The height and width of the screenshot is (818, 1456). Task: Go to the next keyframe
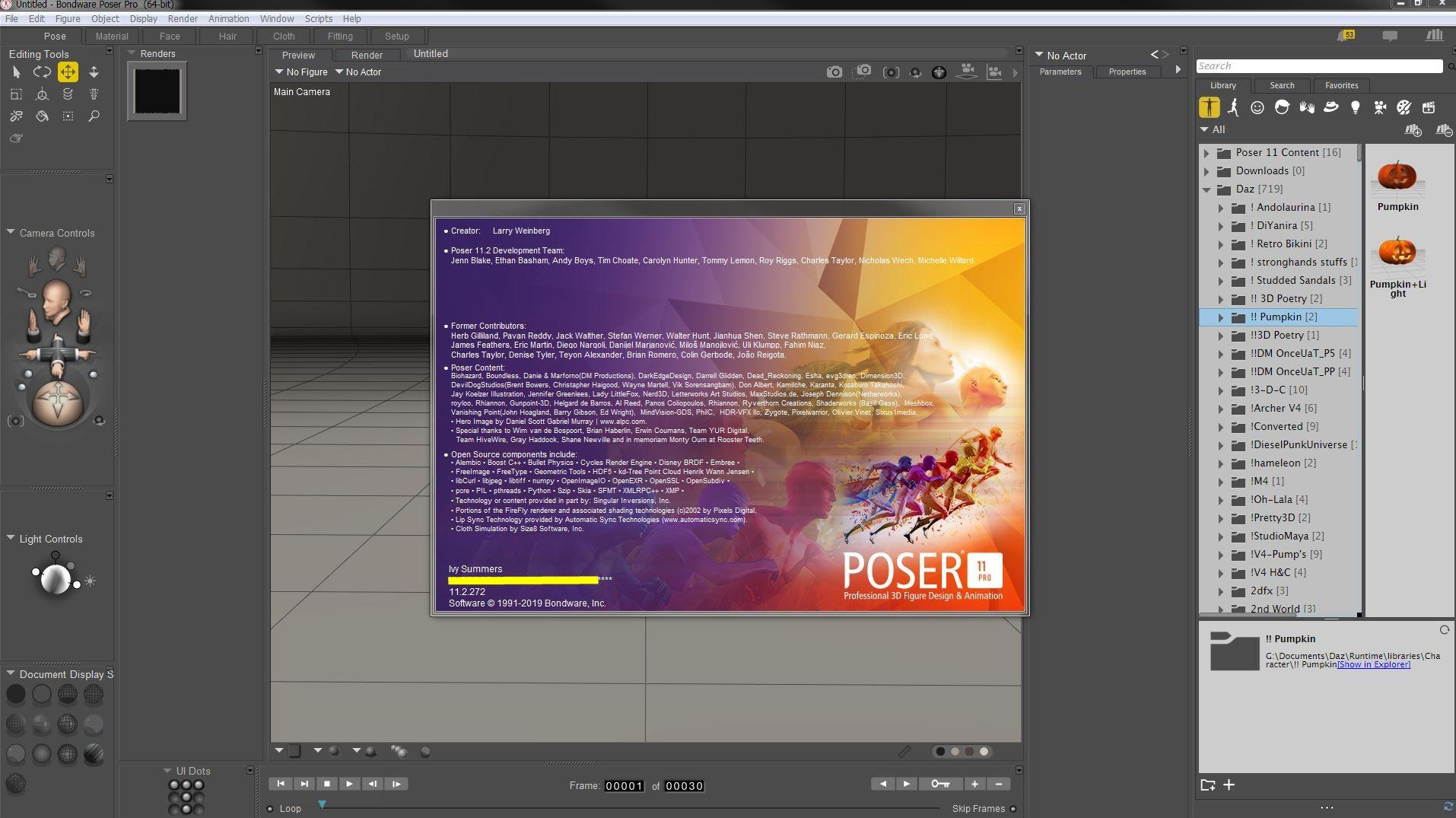906,784
